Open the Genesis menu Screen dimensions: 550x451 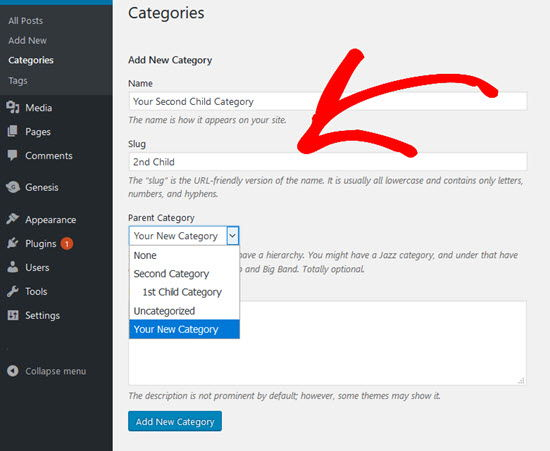[42, 187]
